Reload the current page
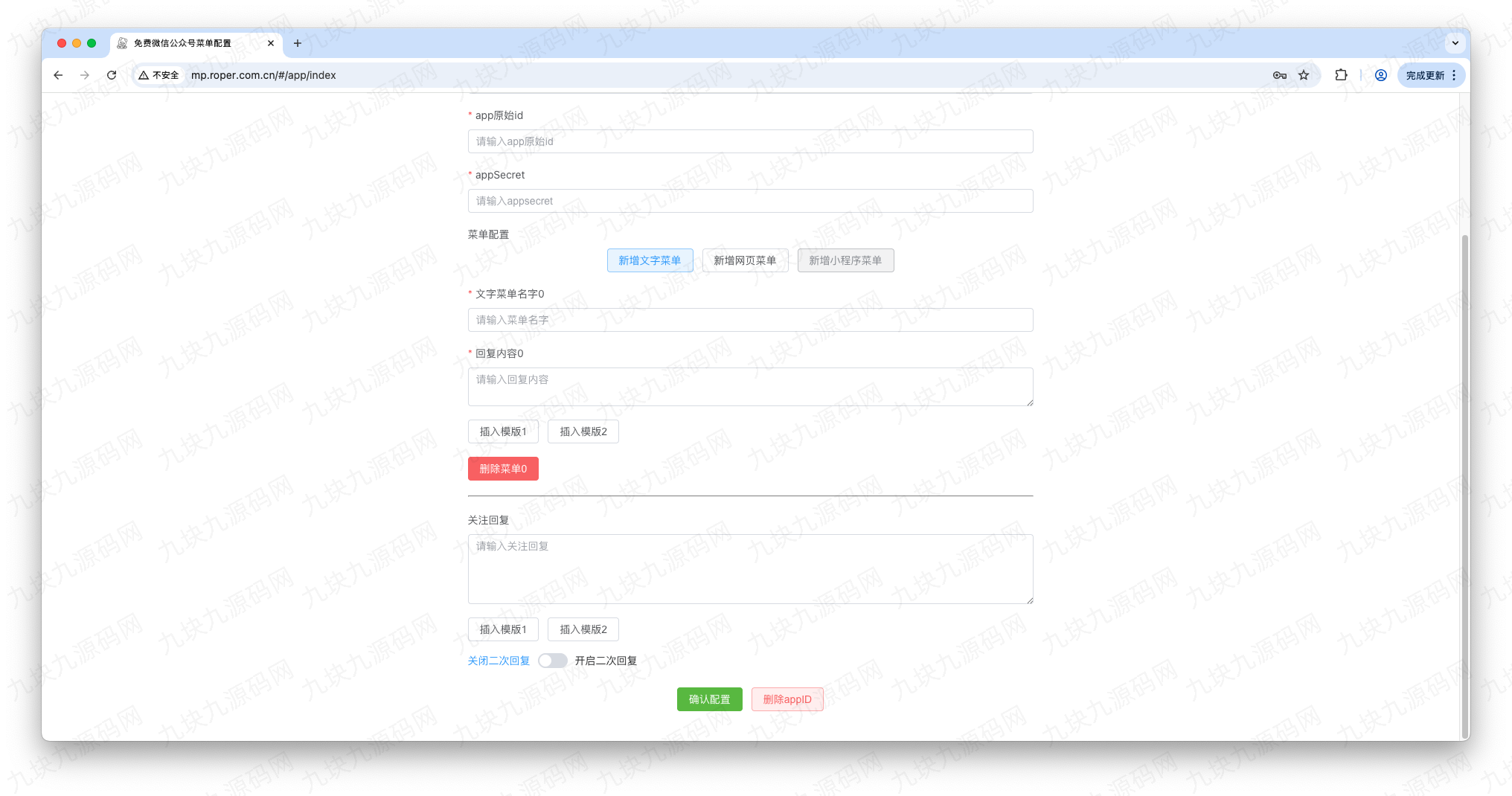 pos(112,75)
